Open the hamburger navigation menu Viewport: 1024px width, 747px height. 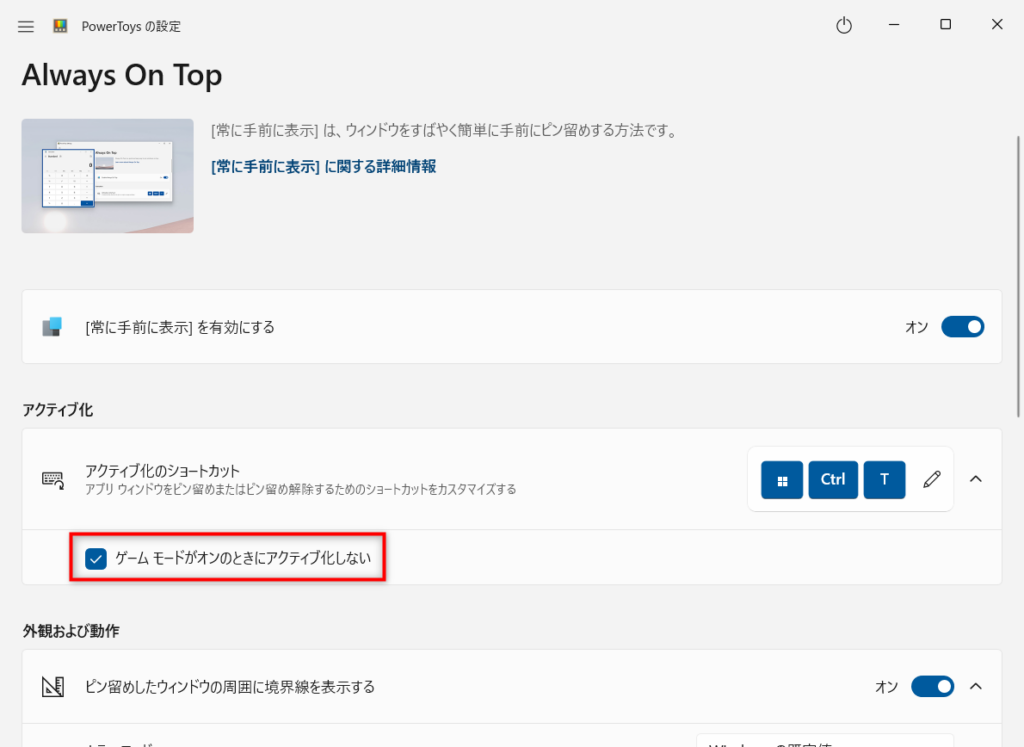coord(25,27)
